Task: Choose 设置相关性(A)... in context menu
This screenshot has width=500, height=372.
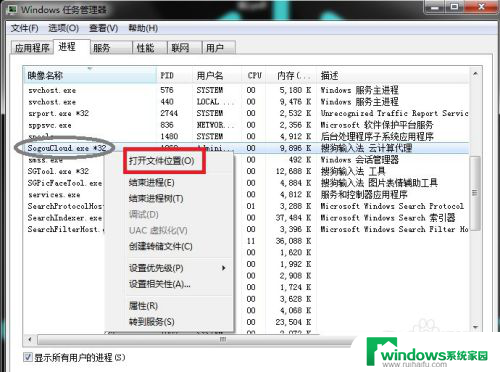Action: click(160, 284)
